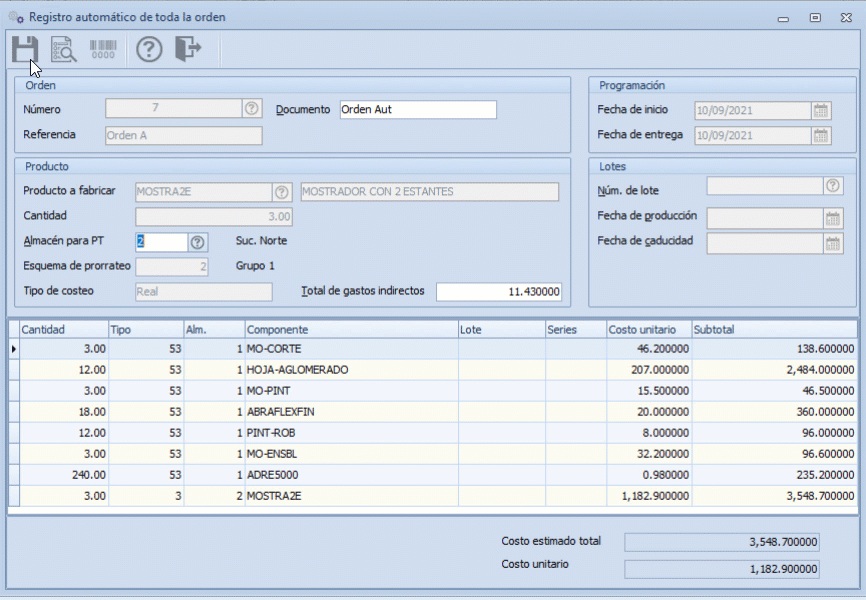This screenshot has height=600, width=866.
Task: Click the Fecha de producción date field
Action: (x=765, y=218)
